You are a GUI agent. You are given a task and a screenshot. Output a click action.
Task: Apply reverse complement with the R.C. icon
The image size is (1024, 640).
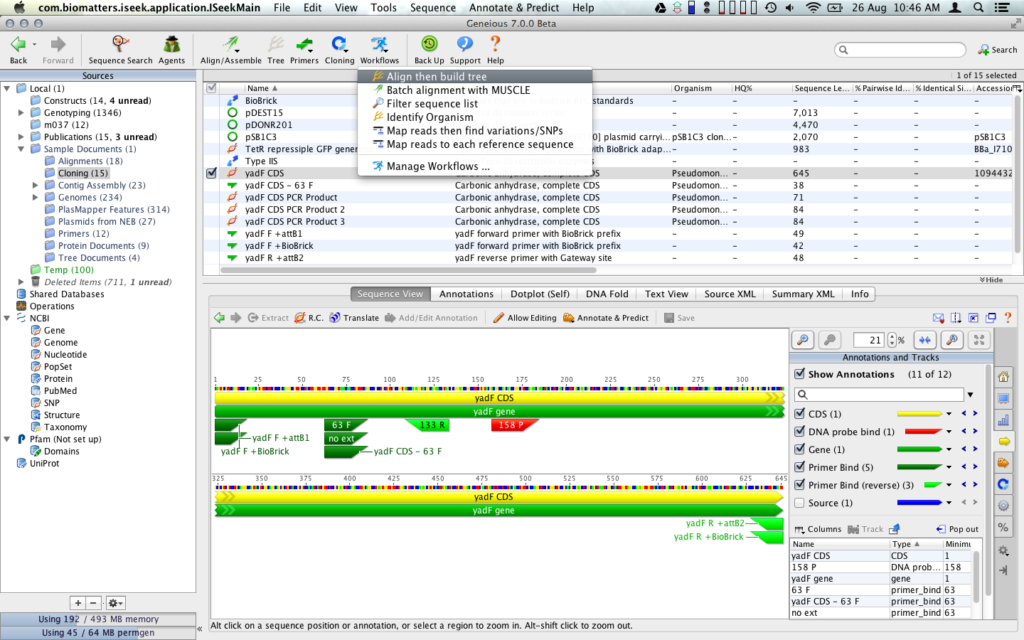pos(310,318)
